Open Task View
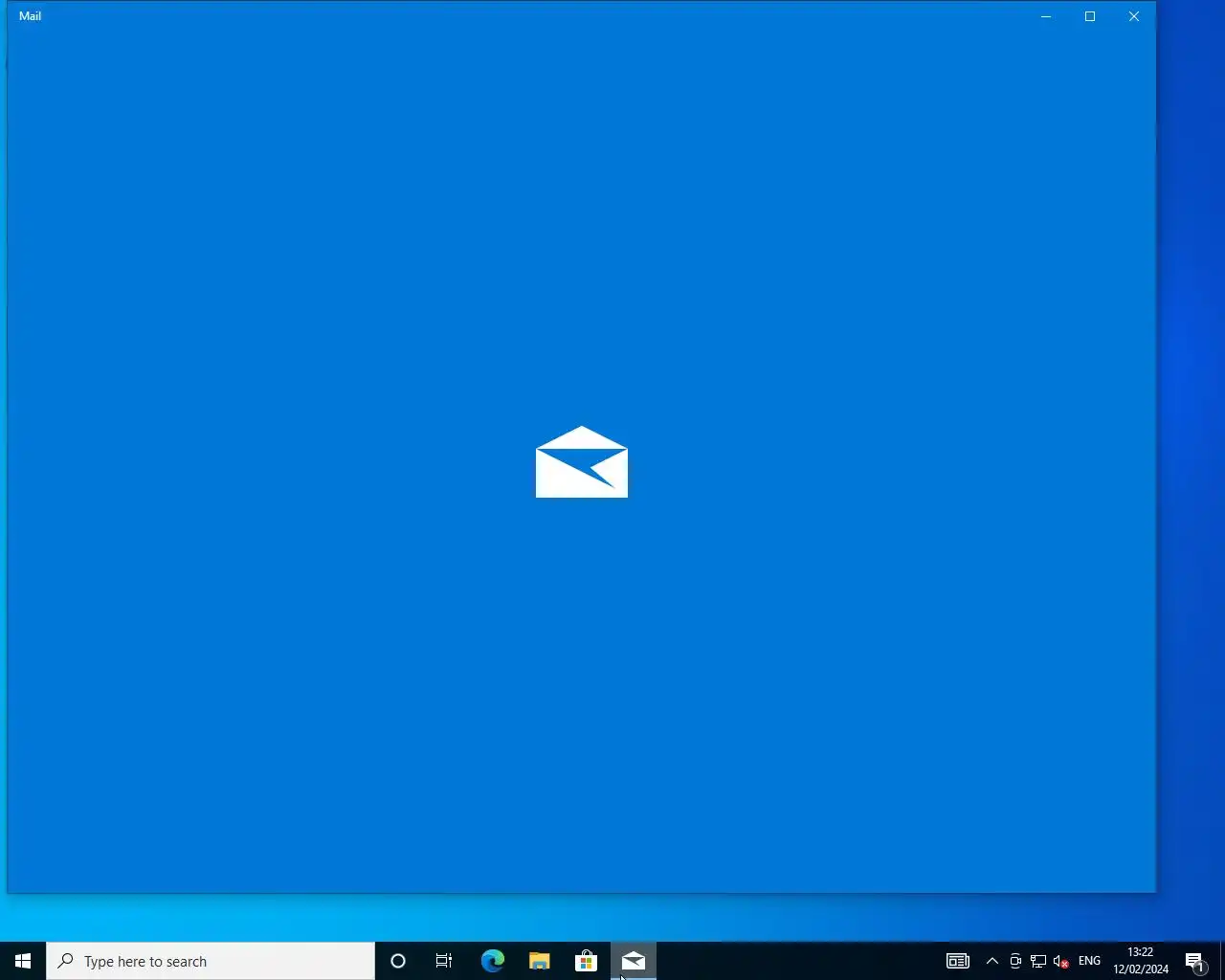This screenshot has width=1225, height=980. click(x=444, y=961)
